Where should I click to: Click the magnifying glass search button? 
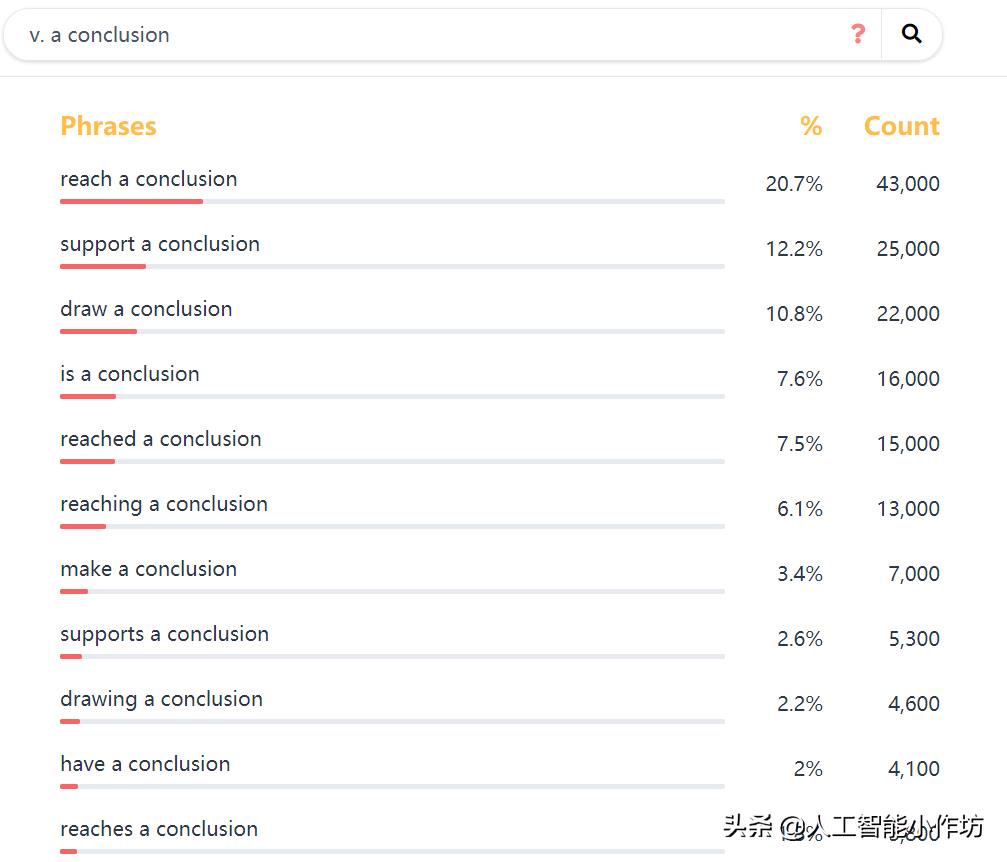tap(911, 35)
